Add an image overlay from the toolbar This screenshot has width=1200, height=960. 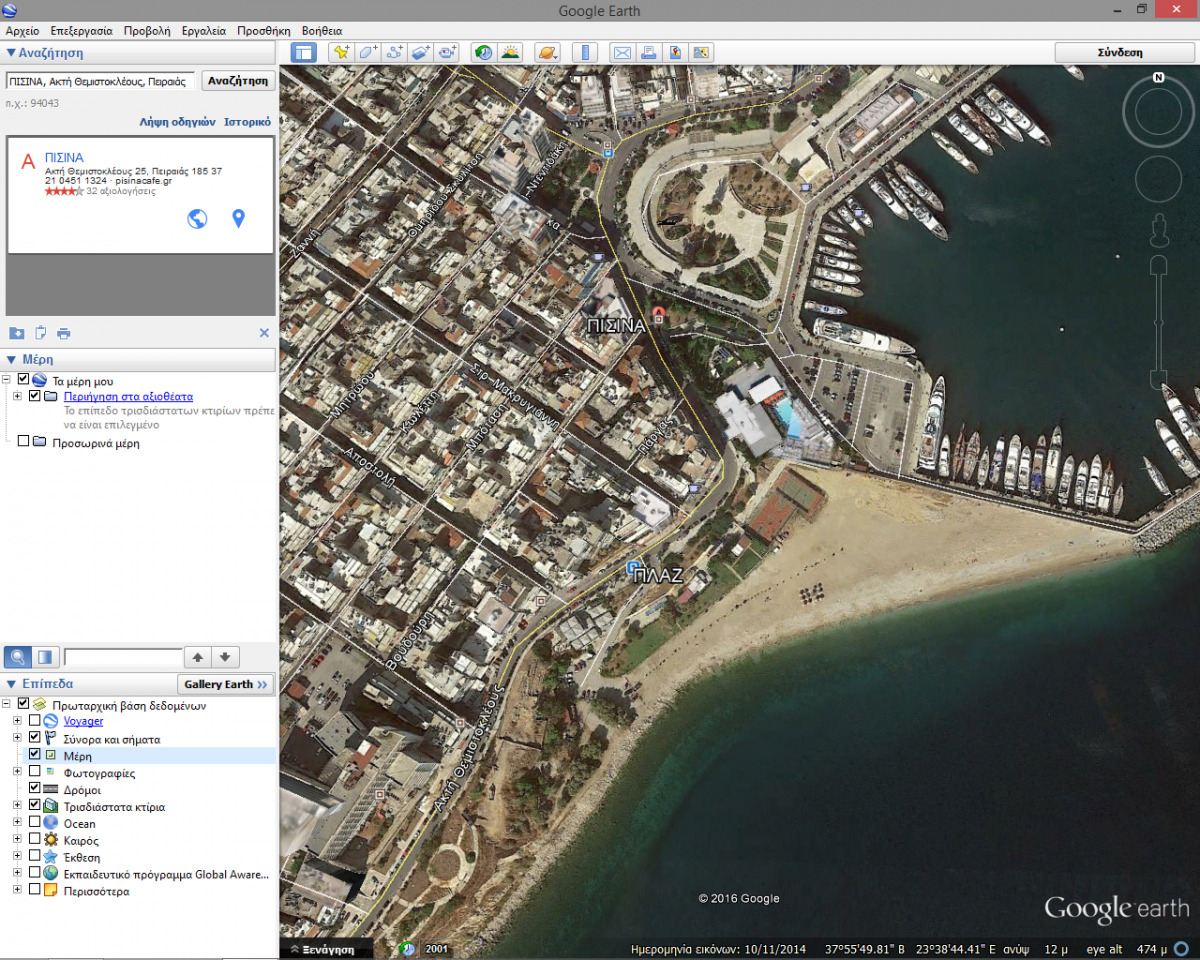pyautogui.click(x=420, y=53)
